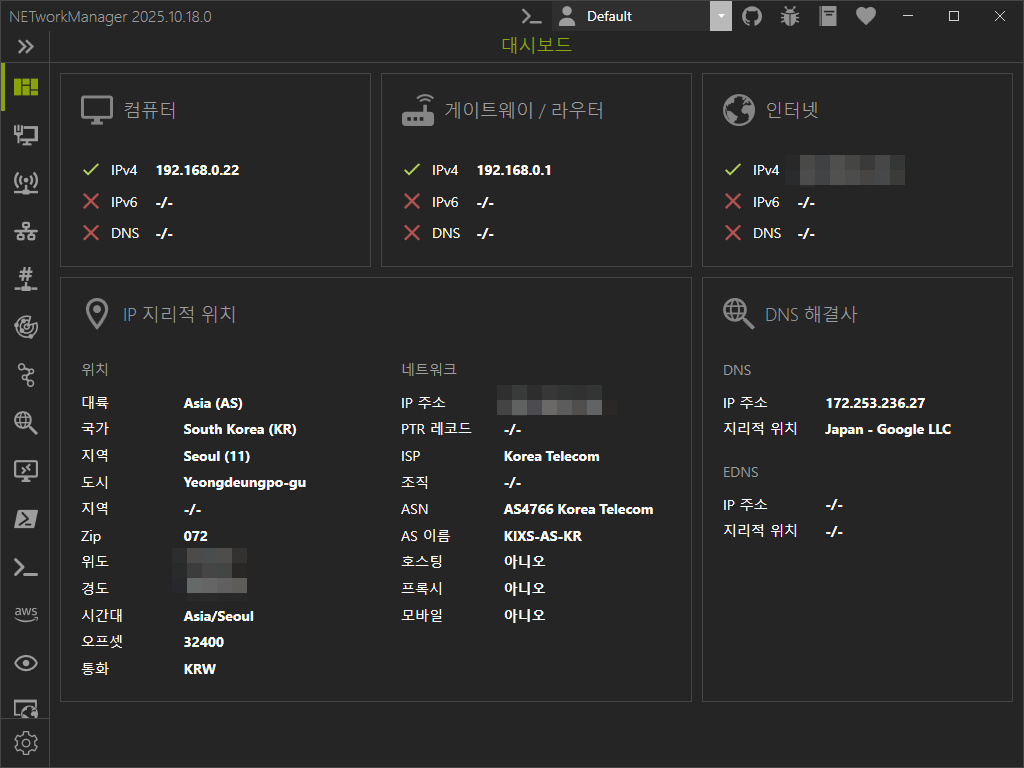Click the Seoul (11) region value
Viewport: 1024px width, 768px height.
tap(217, 456)
